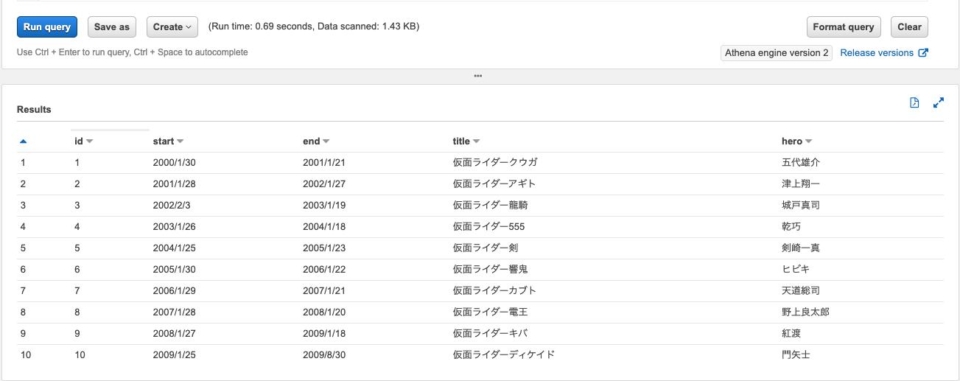Click Athena engine version 2 badge

(776, 53)
